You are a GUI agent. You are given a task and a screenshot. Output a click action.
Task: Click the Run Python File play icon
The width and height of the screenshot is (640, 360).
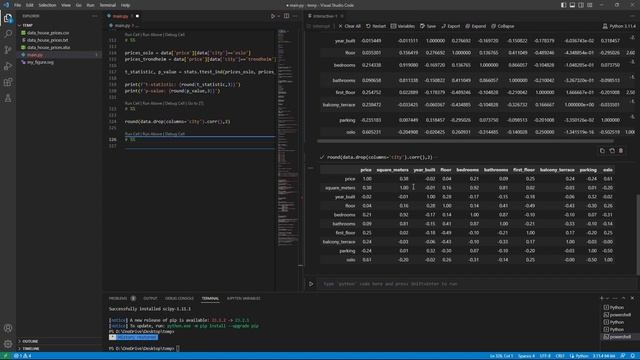click(273, 16)
